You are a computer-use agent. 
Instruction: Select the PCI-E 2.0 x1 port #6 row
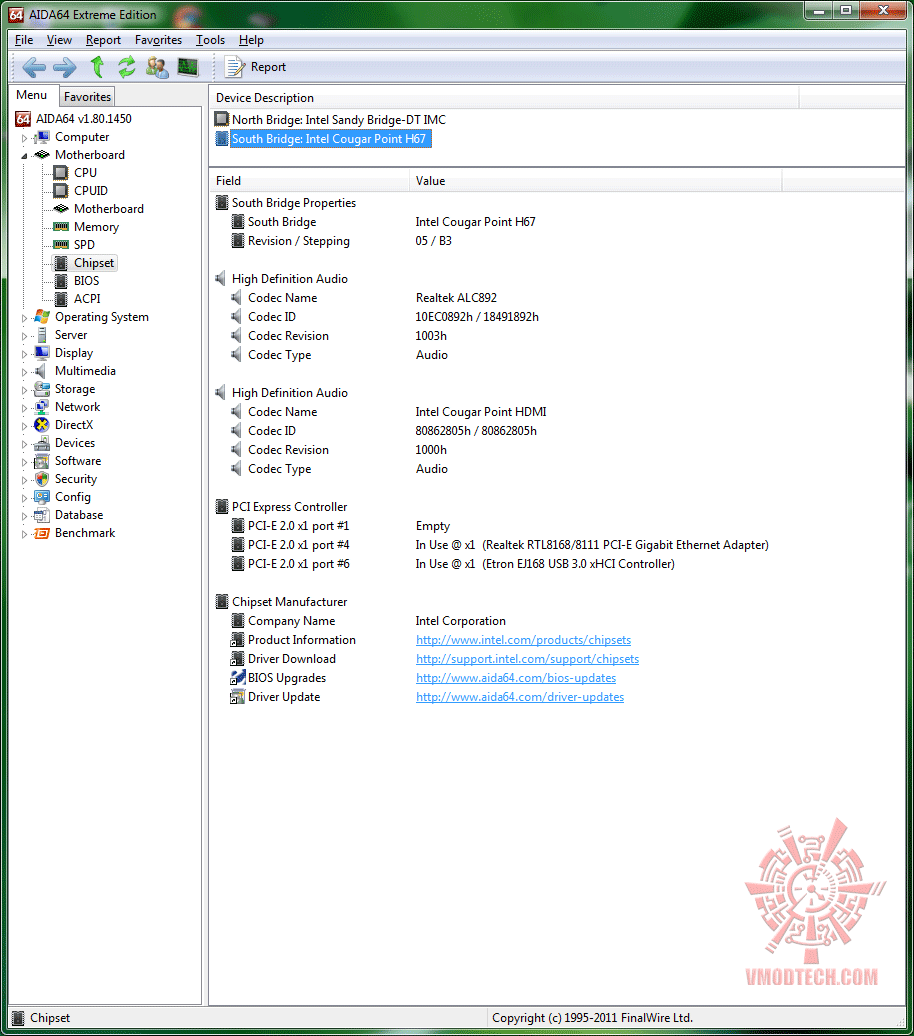coord(452,564)
